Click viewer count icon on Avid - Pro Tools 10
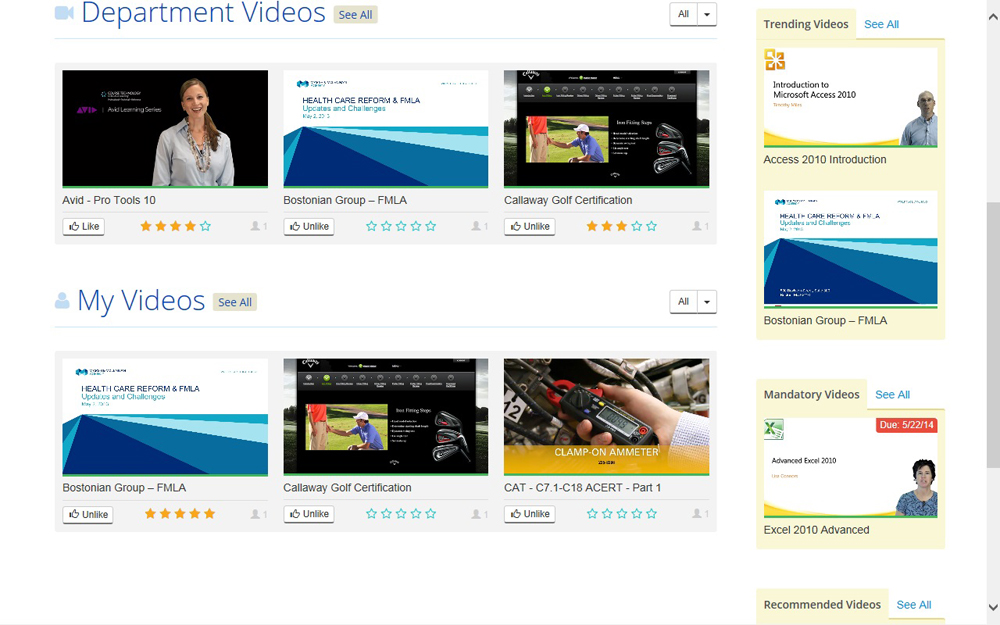Image resolution: width=1000 pixels, height=625 pixels. 255,226
